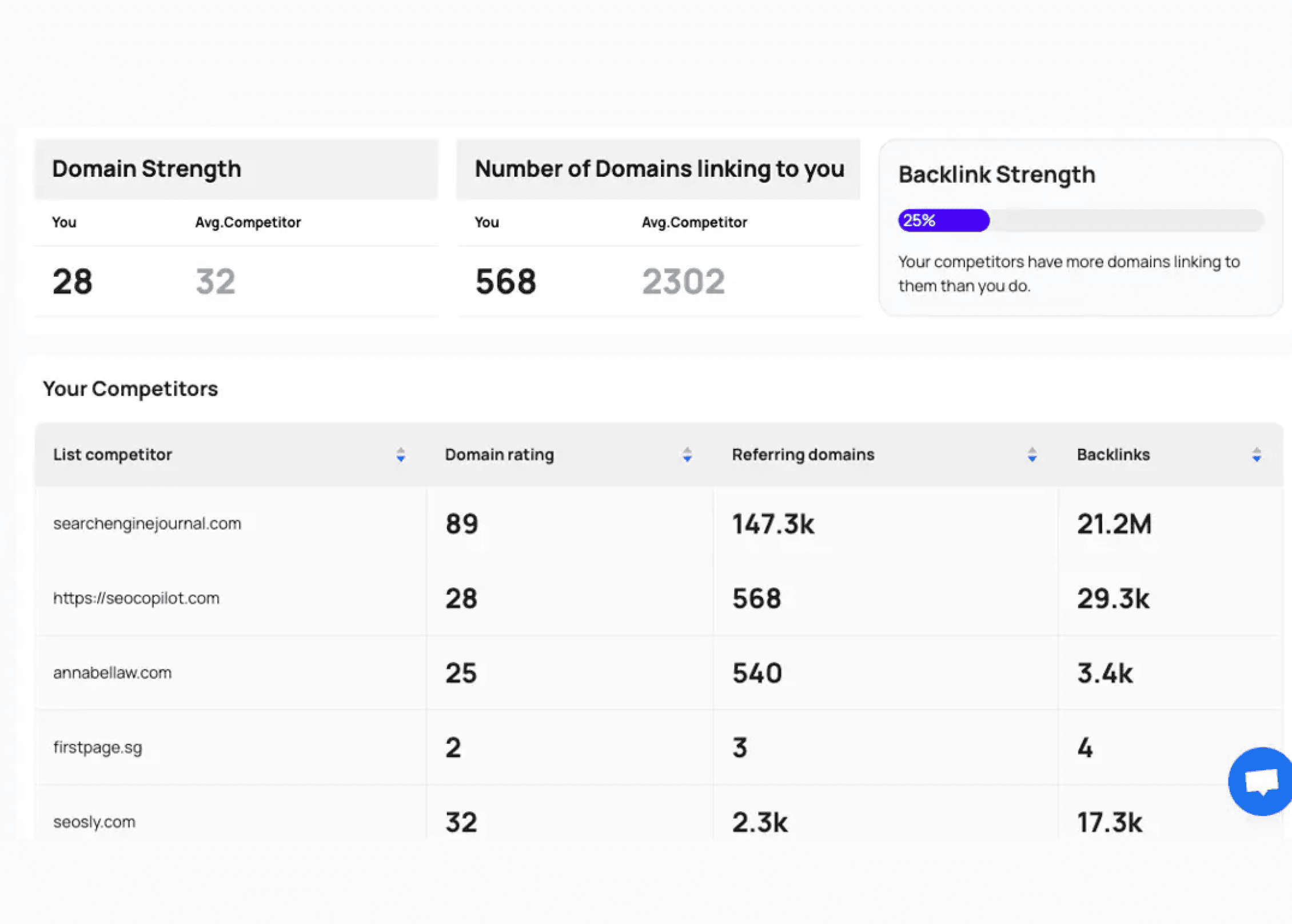Click the Referring domains header label
This screenshot has width=1292, height=924.
[x=803, y=455]
